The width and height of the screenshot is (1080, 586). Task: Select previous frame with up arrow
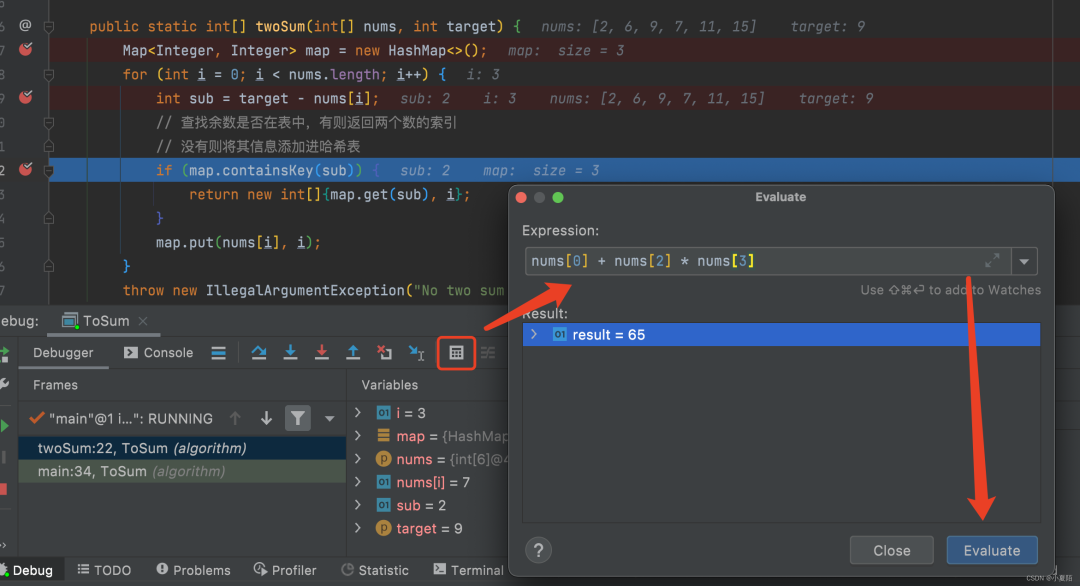[x=235, y=418]
